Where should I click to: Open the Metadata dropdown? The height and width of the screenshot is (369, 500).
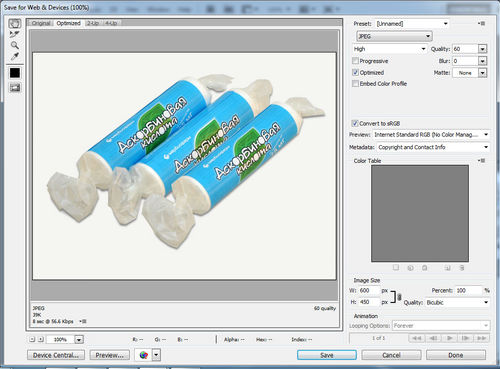[x=433, y=147]
